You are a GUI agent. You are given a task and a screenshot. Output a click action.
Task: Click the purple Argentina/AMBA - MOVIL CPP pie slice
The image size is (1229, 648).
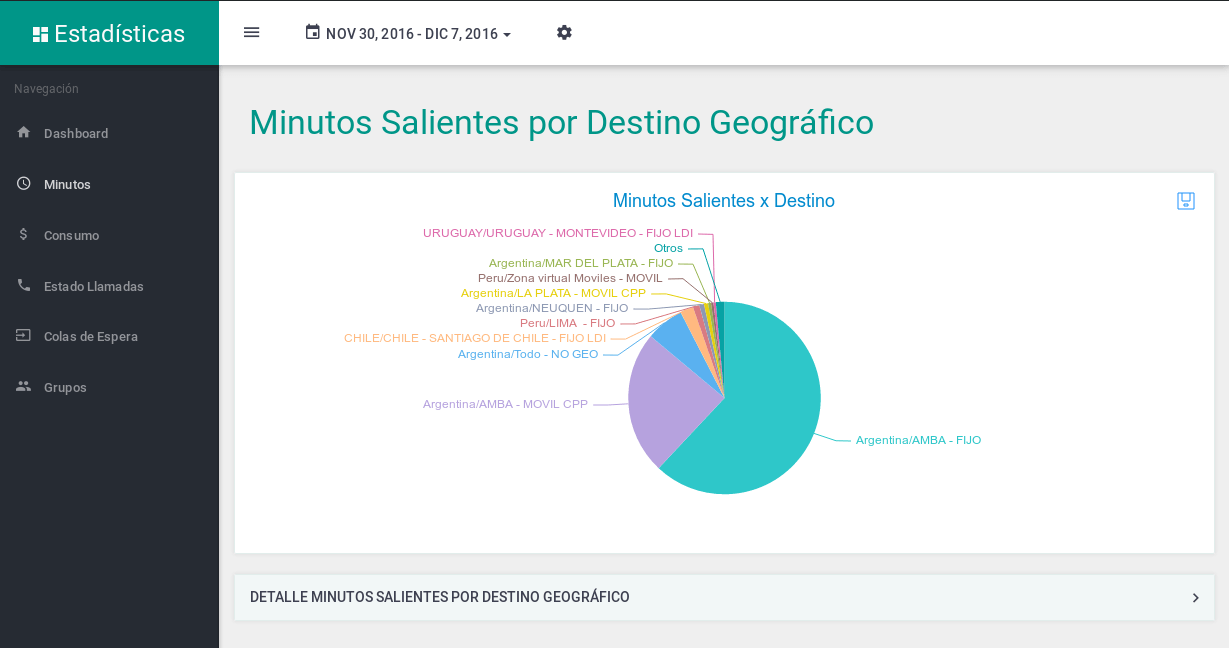coord(668,400)
